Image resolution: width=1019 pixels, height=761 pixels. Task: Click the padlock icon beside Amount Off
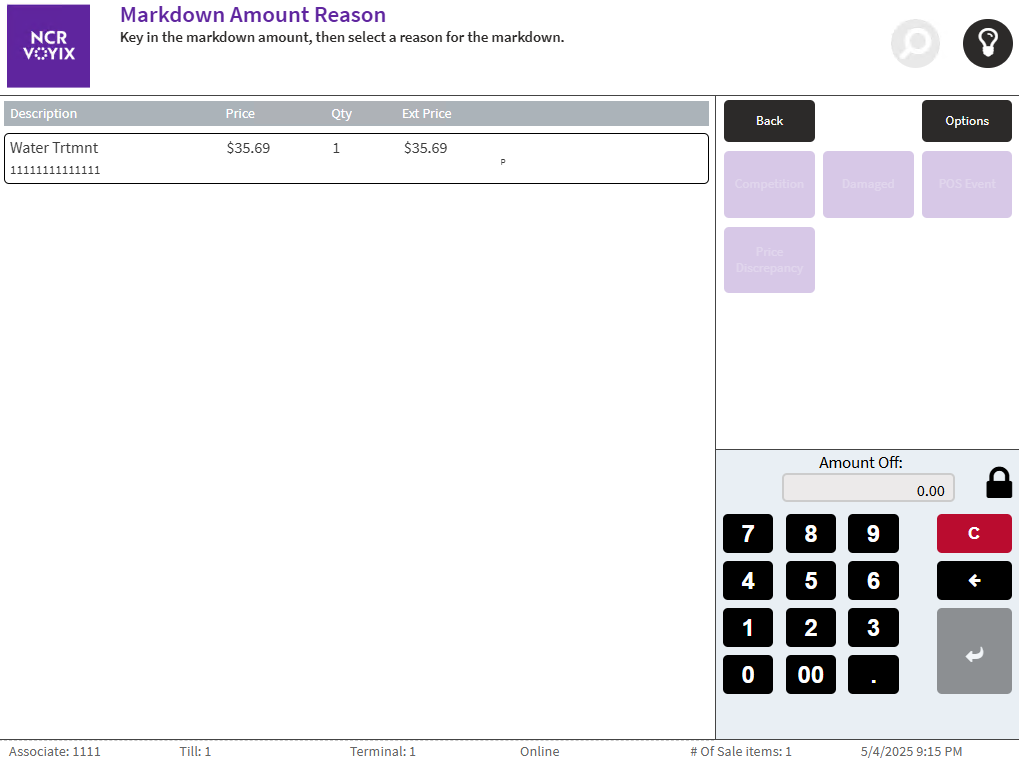pos(999,483)
